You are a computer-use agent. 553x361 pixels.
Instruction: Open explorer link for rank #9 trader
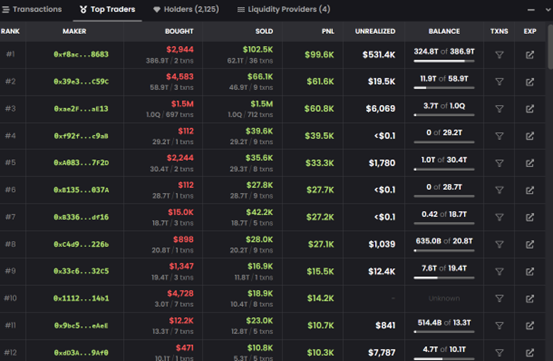[530, 271]
